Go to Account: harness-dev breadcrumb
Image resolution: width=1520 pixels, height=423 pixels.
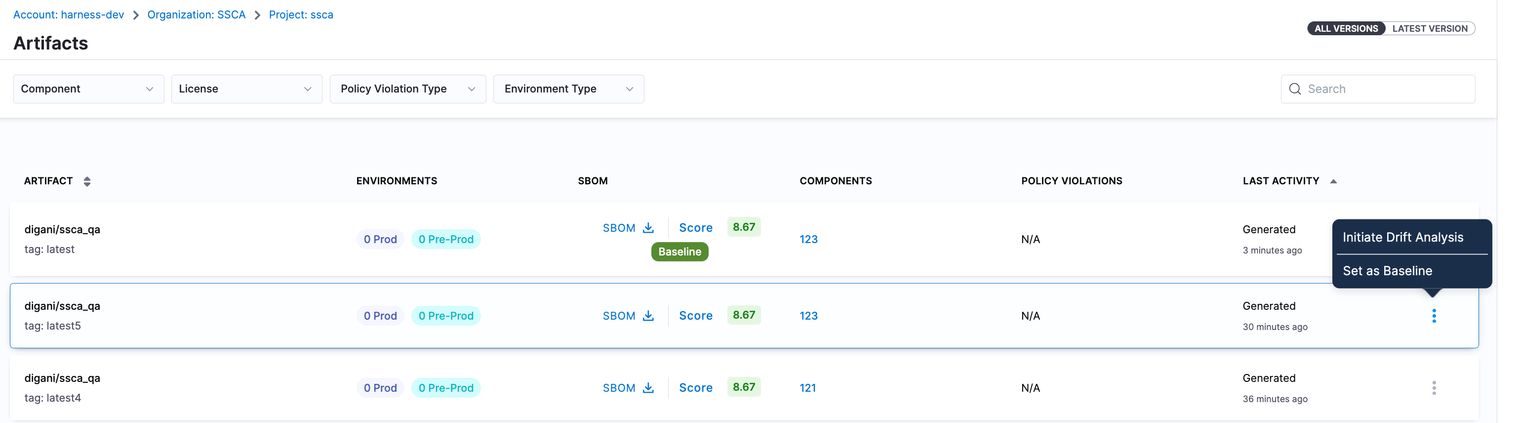pos(67,15)
